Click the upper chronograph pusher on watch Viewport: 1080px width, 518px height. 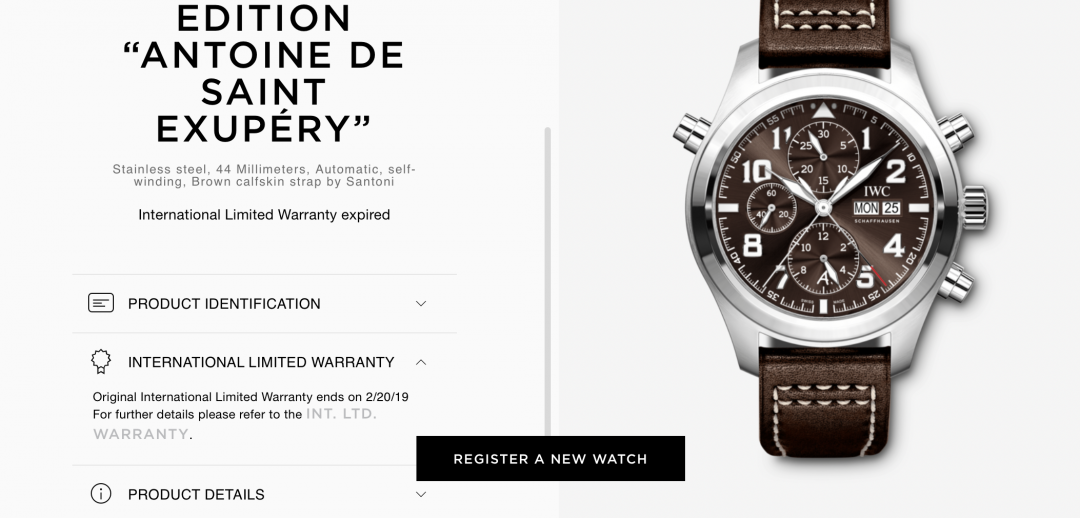click(x=956, y=132)
